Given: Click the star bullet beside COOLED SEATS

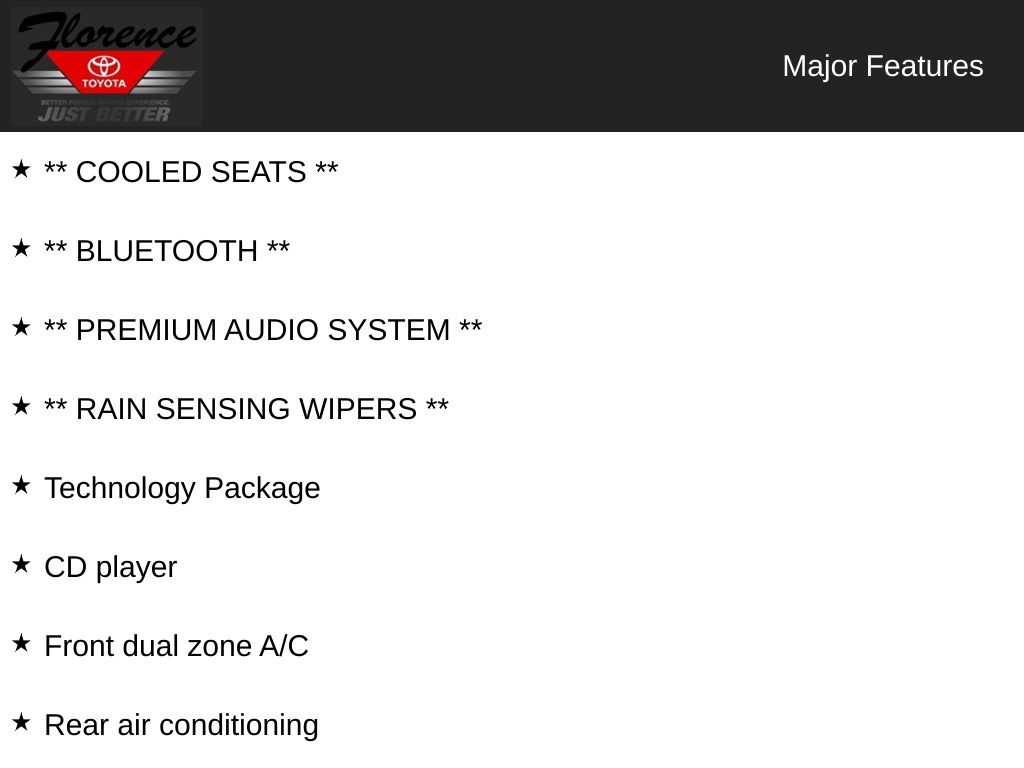Looking at the screenshot, I should [x=21, y=170].
